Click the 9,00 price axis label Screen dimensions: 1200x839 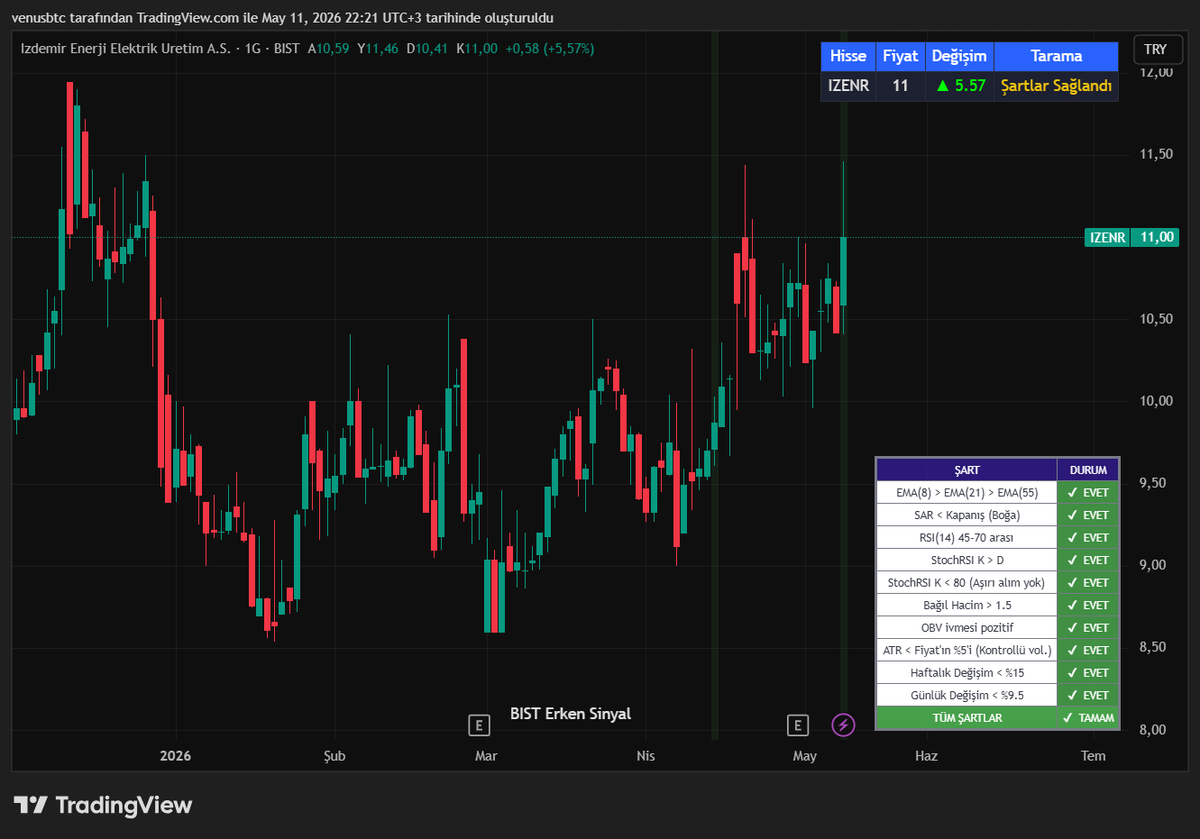[x=1155, y=565]
